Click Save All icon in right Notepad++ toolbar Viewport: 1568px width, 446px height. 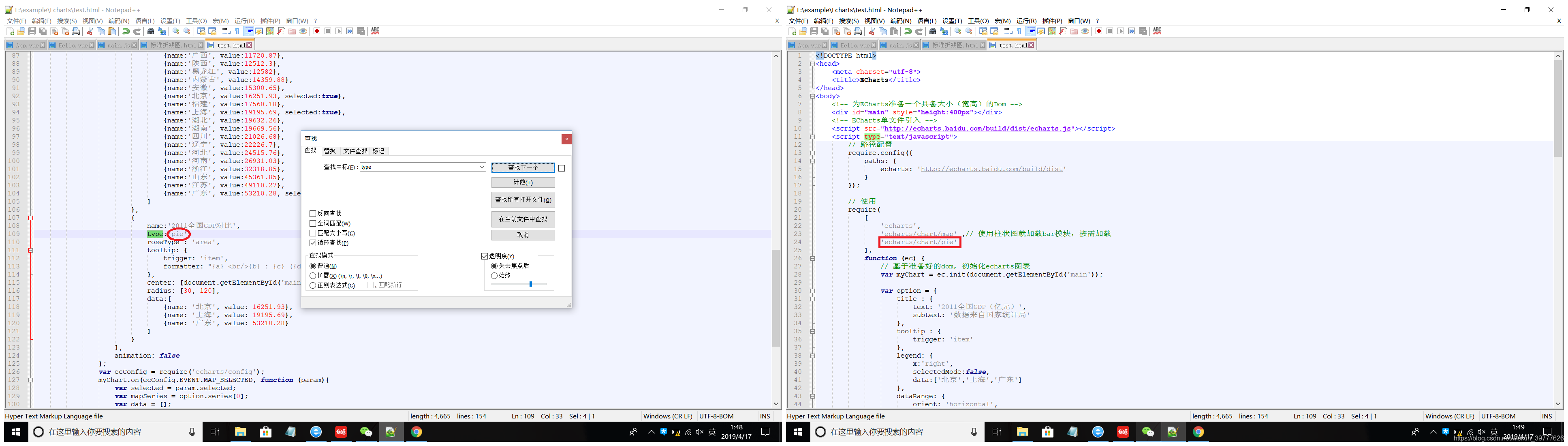(x=825, y=31)
